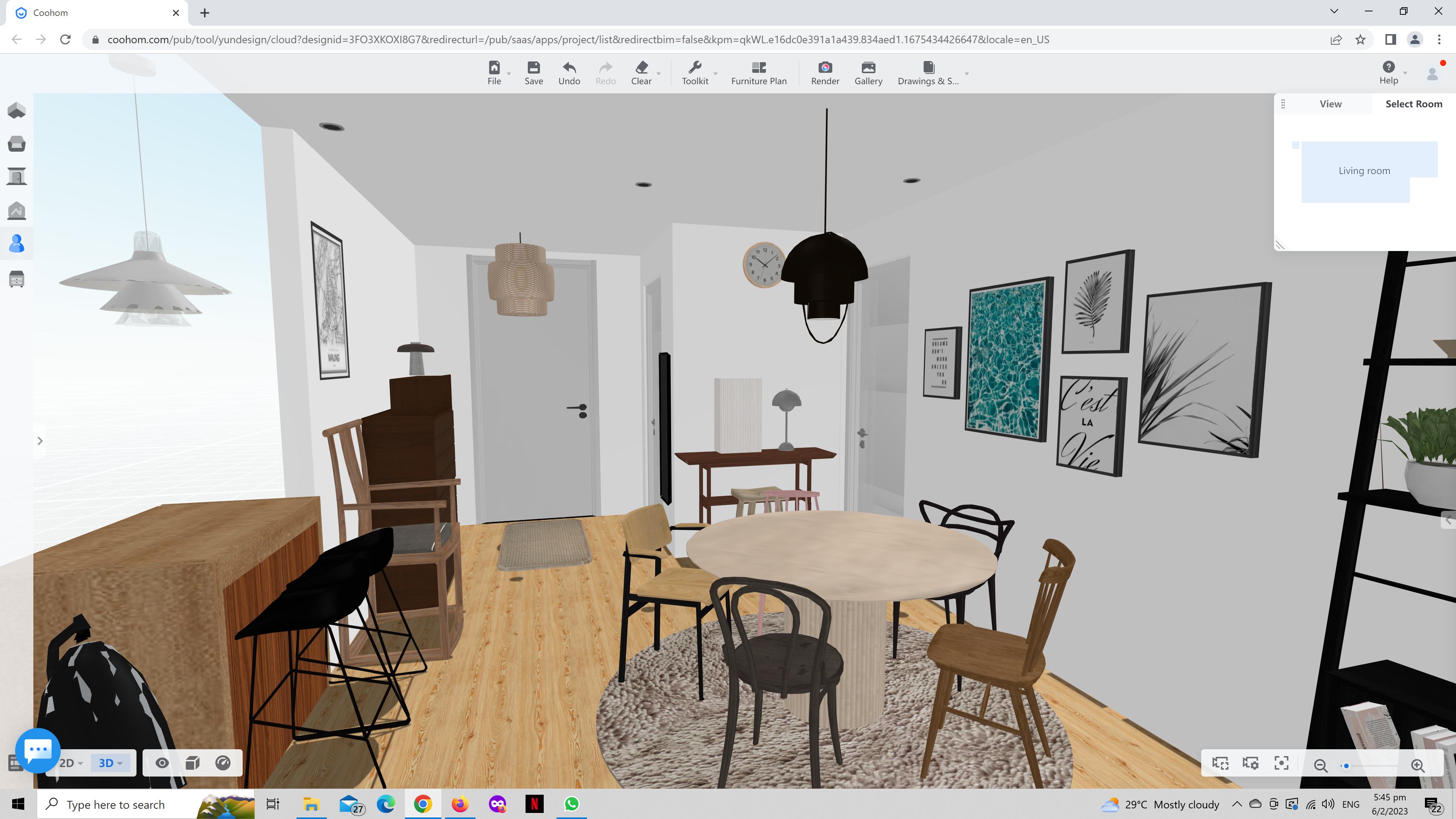The height and width of the screenshot is (819, 1456).
Task: Toggle the eye visibility icon in bottom toolbar
Action: click(x=162, y=763)
